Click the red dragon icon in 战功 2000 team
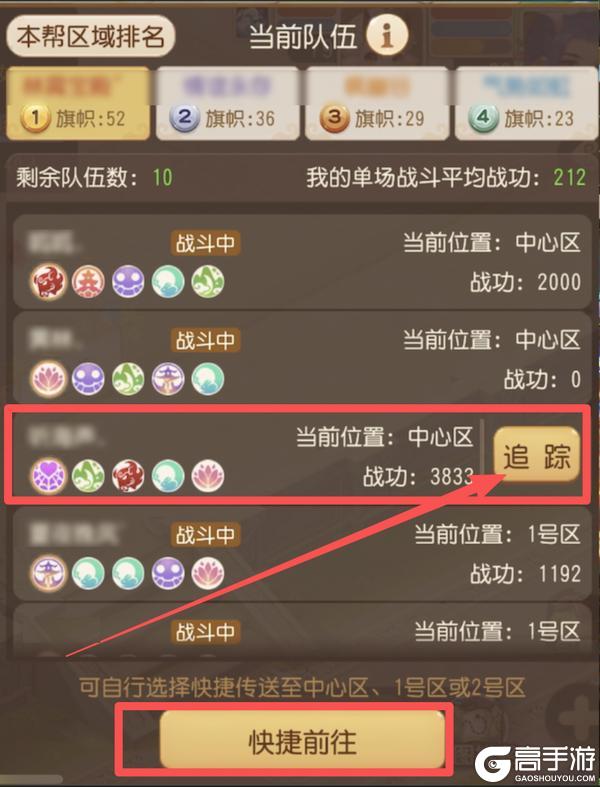 [x=48, y=282]
